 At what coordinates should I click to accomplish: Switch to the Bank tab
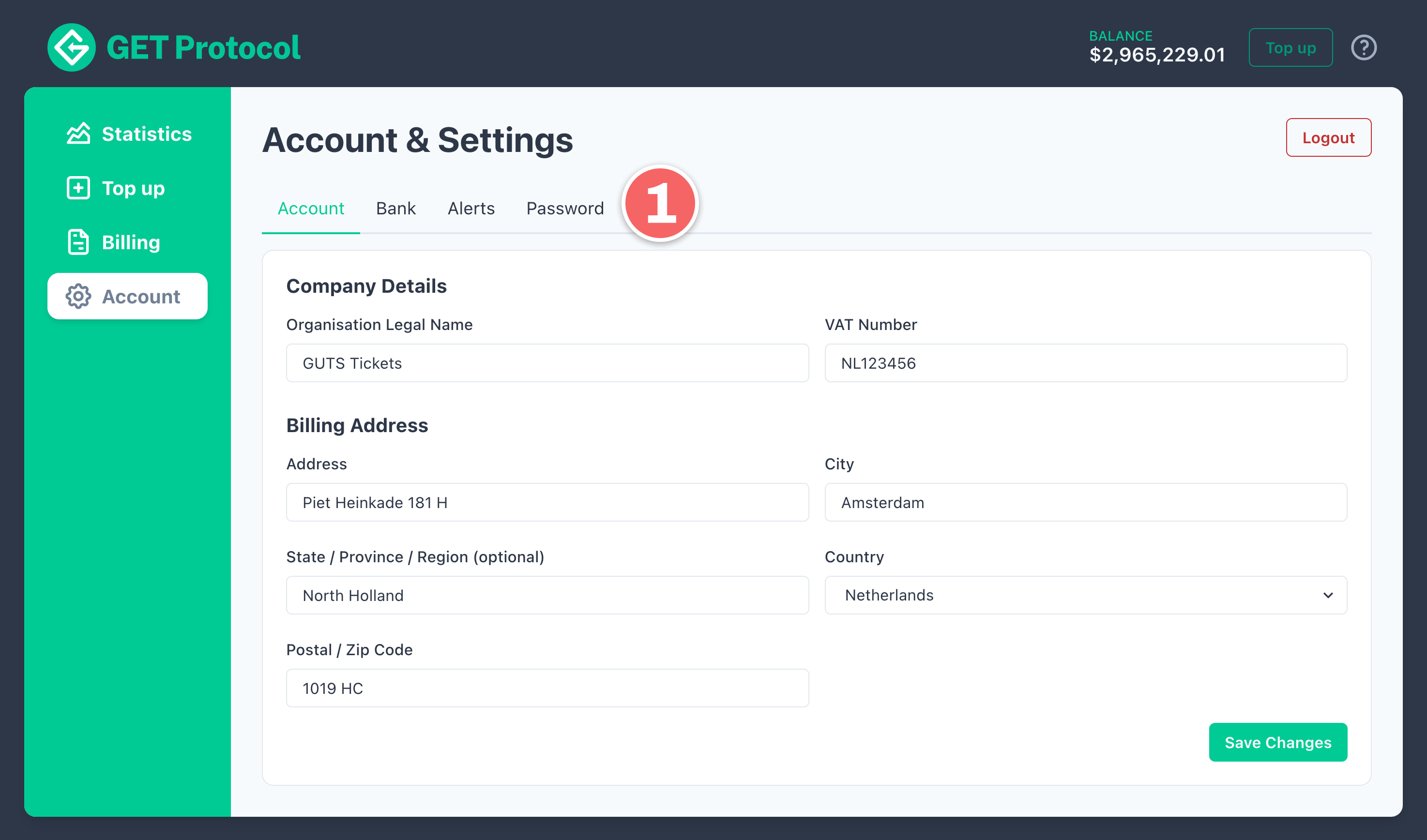(x=395, y=208)
